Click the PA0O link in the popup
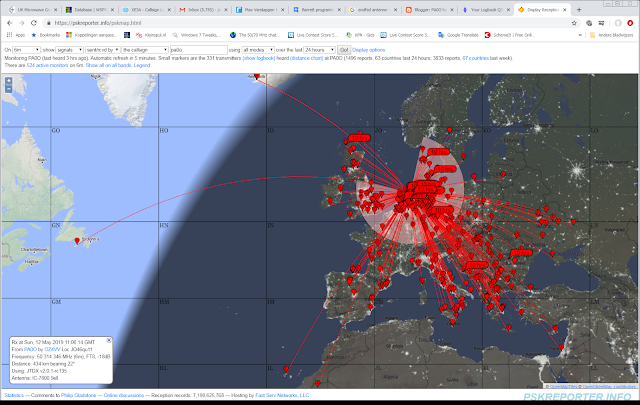This screenshot has height=405, width=640. pyautogui.click(x=30, y=349)
